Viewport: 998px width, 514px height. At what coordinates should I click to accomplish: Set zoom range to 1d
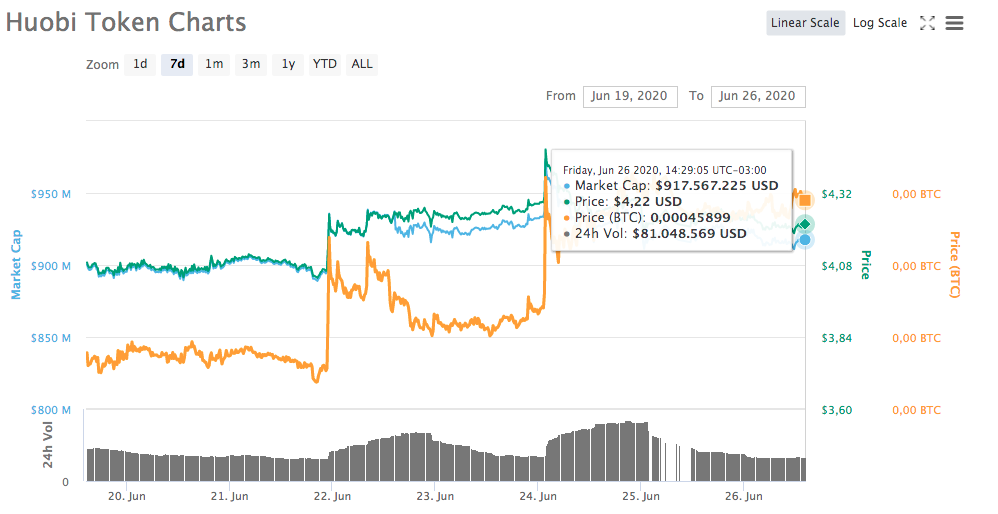pos(140,64)
